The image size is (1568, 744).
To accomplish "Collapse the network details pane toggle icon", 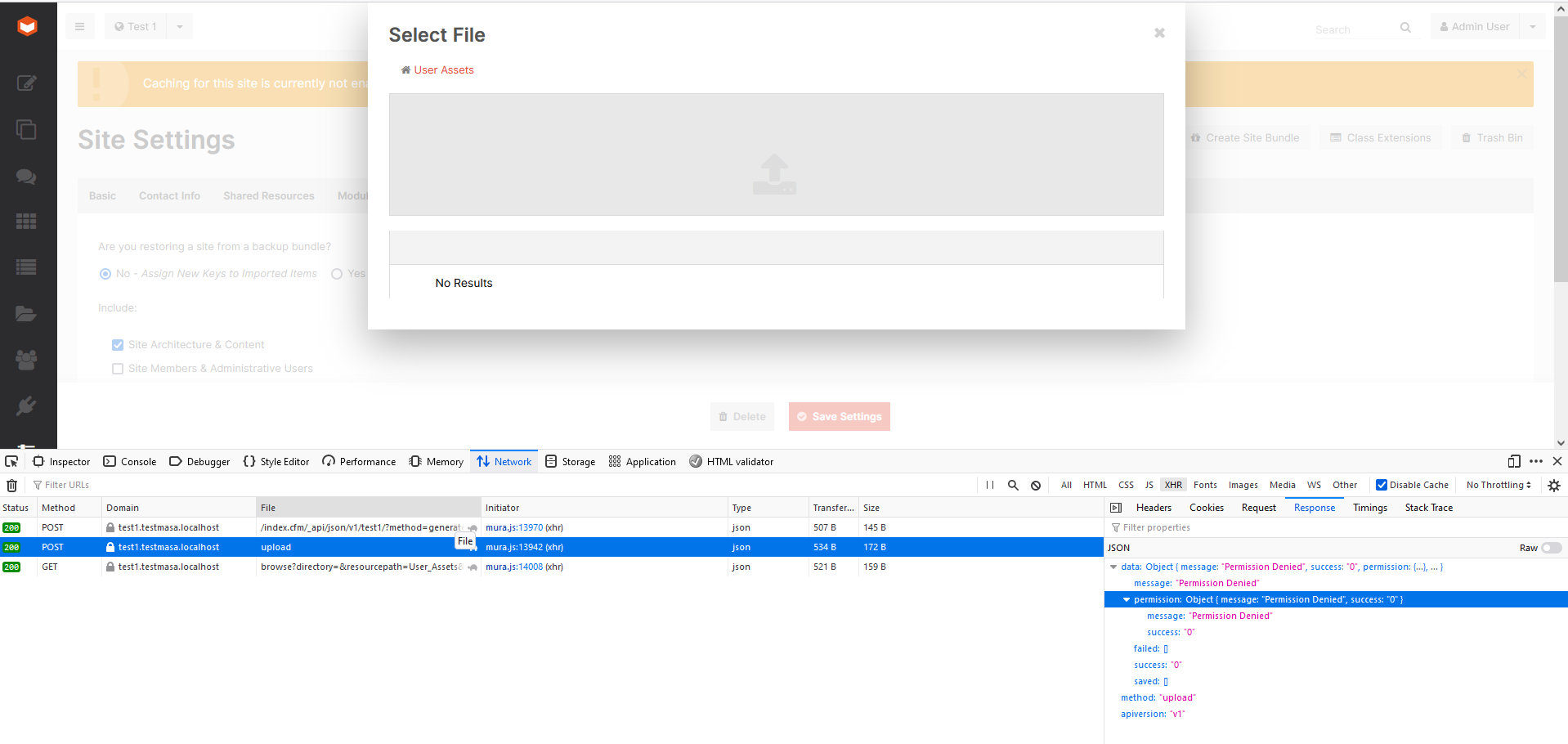I will (1116, 508).
